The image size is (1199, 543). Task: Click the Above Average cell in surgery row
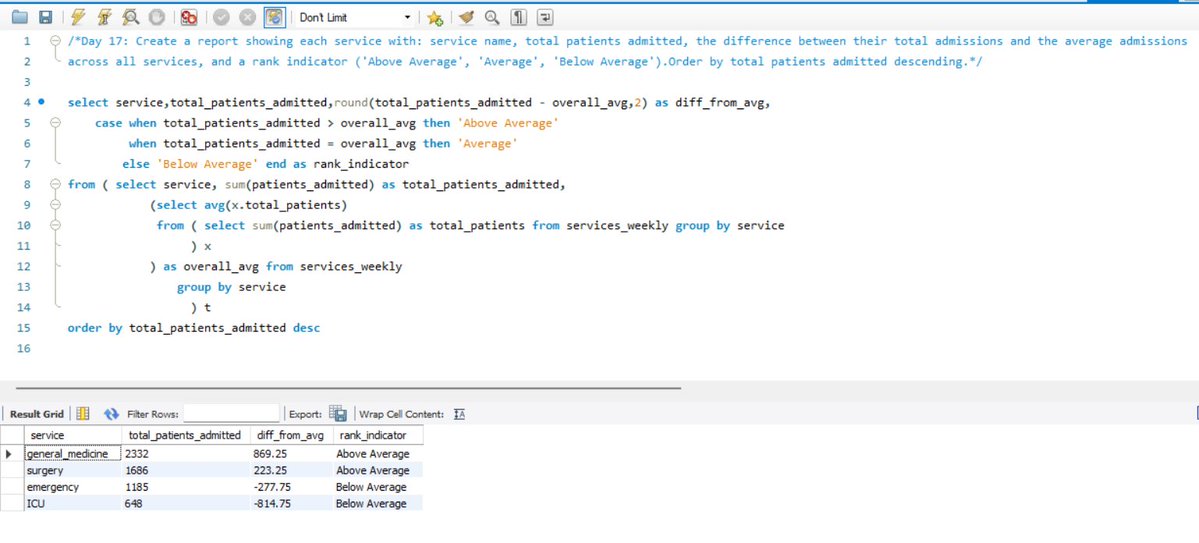(x=378, y=470)
